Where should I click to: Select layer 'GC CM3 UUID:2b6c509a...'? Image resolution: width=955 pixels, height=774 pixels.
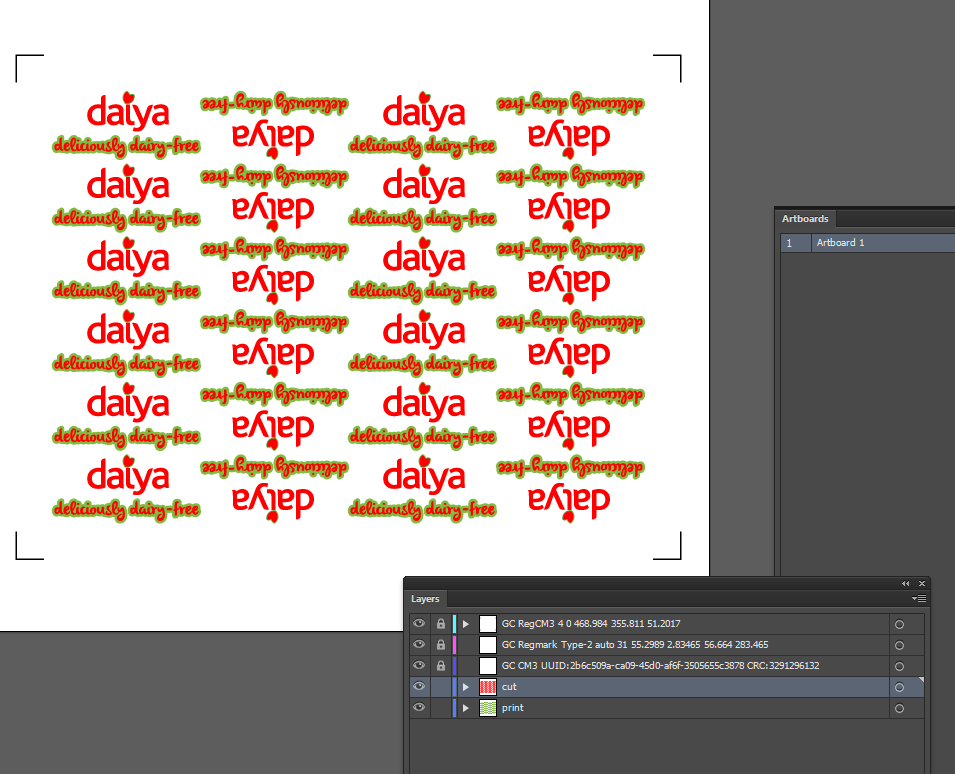click(660, 666)
